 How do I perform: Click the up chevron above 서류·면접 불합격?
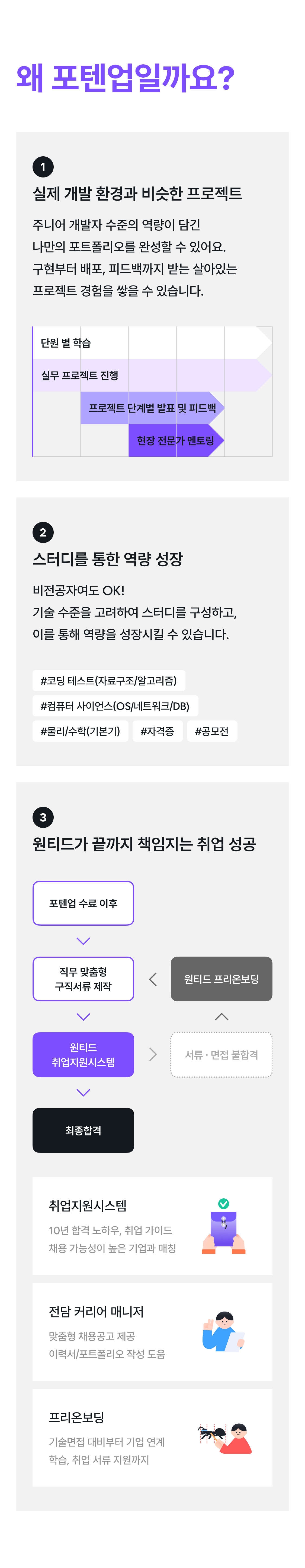tap(222, 1017)
